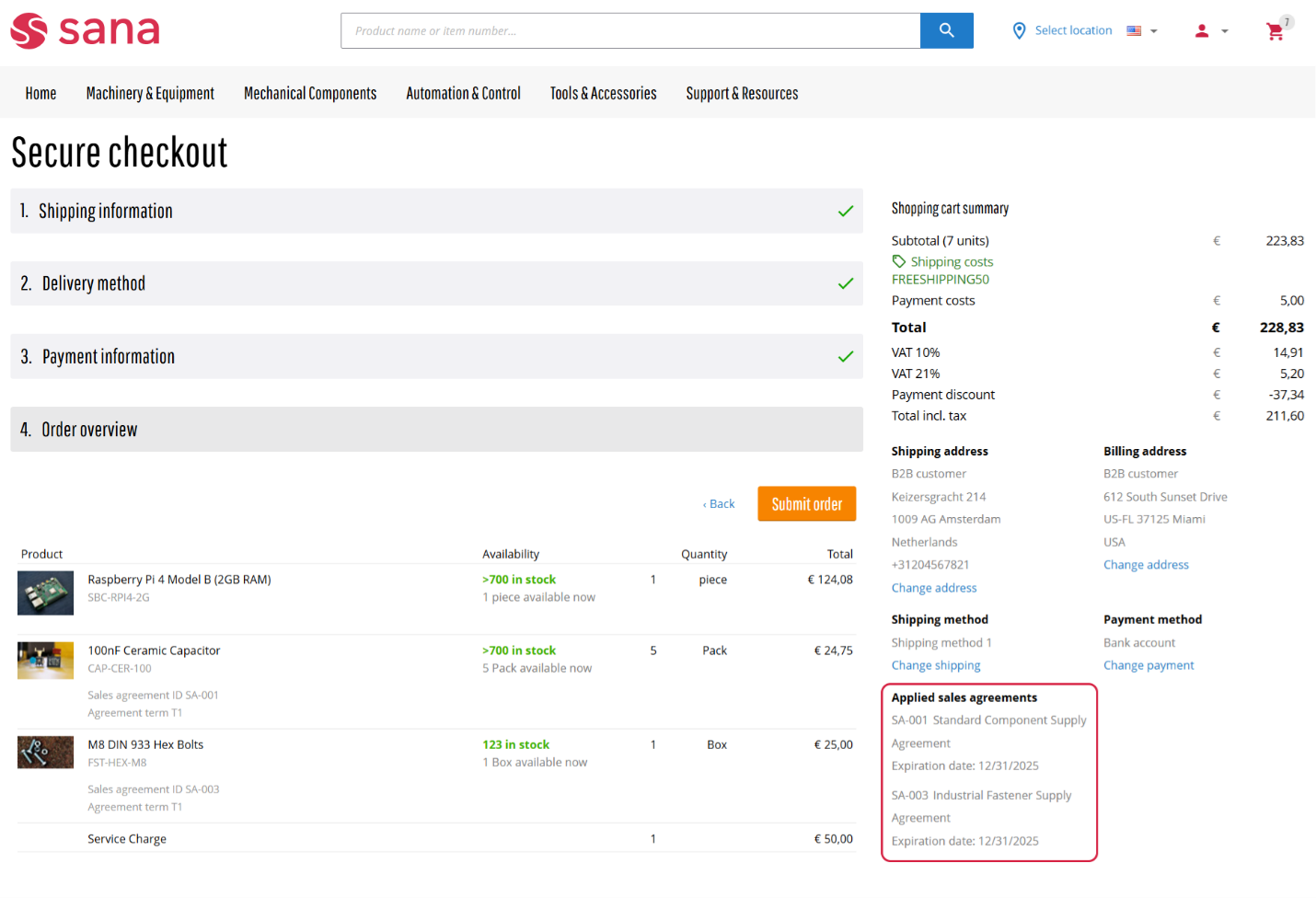Open the M8 Hex Bolts product image
1316x898 pixels.
coord(45,752)
